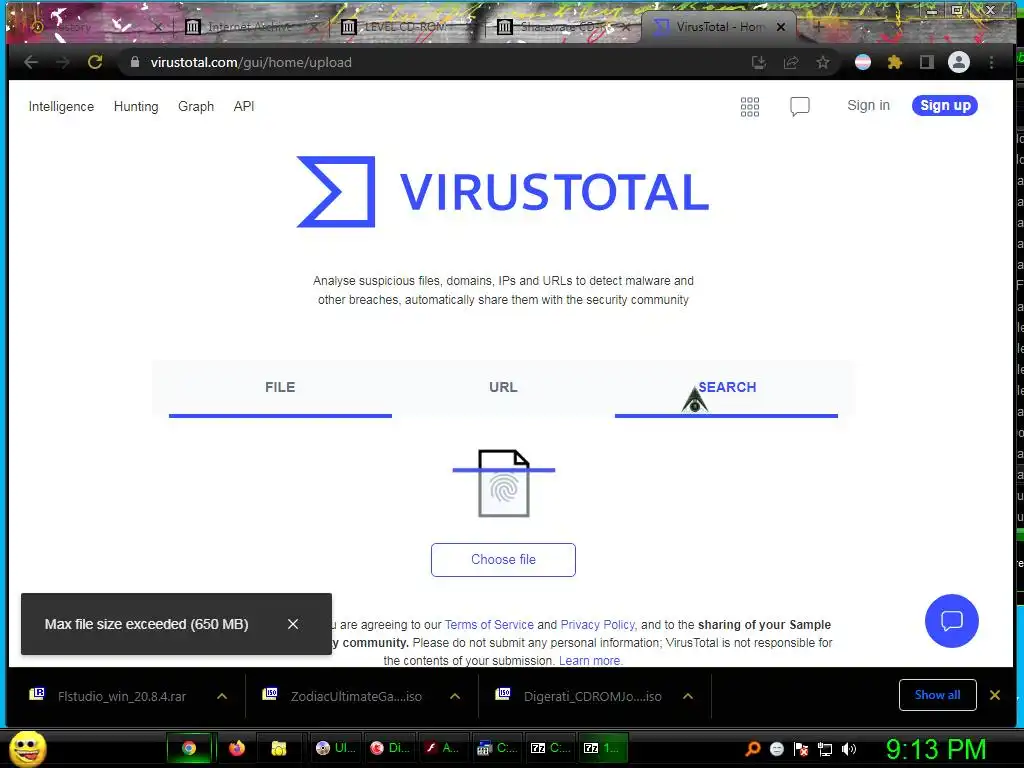Image resolution: width=1024 pixels, height=768 pixels.
Task: Click the 9:13 PM clock
Action: 936,749
